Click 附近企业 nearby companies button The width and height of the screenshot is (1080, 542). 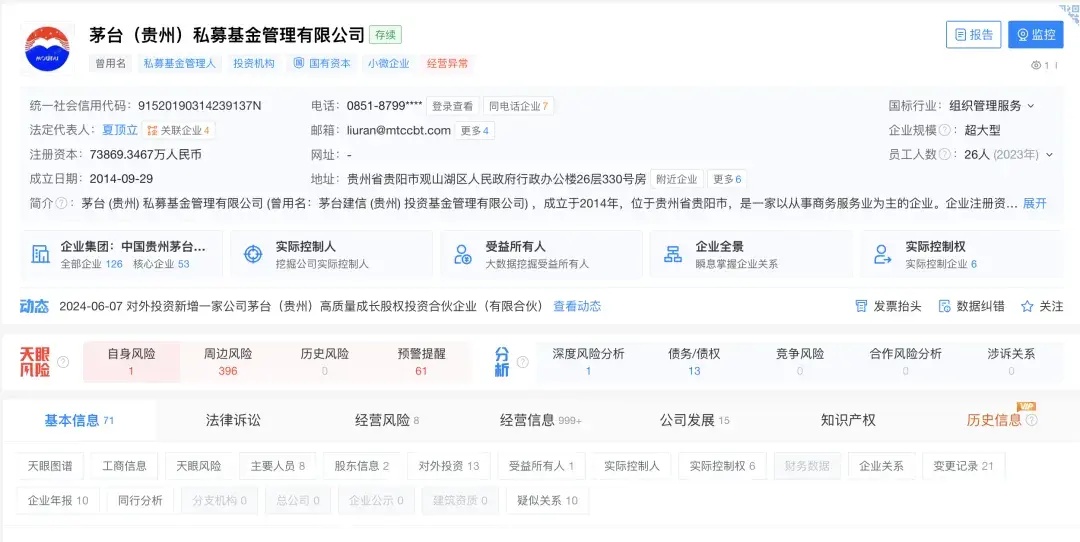(676, 179)
